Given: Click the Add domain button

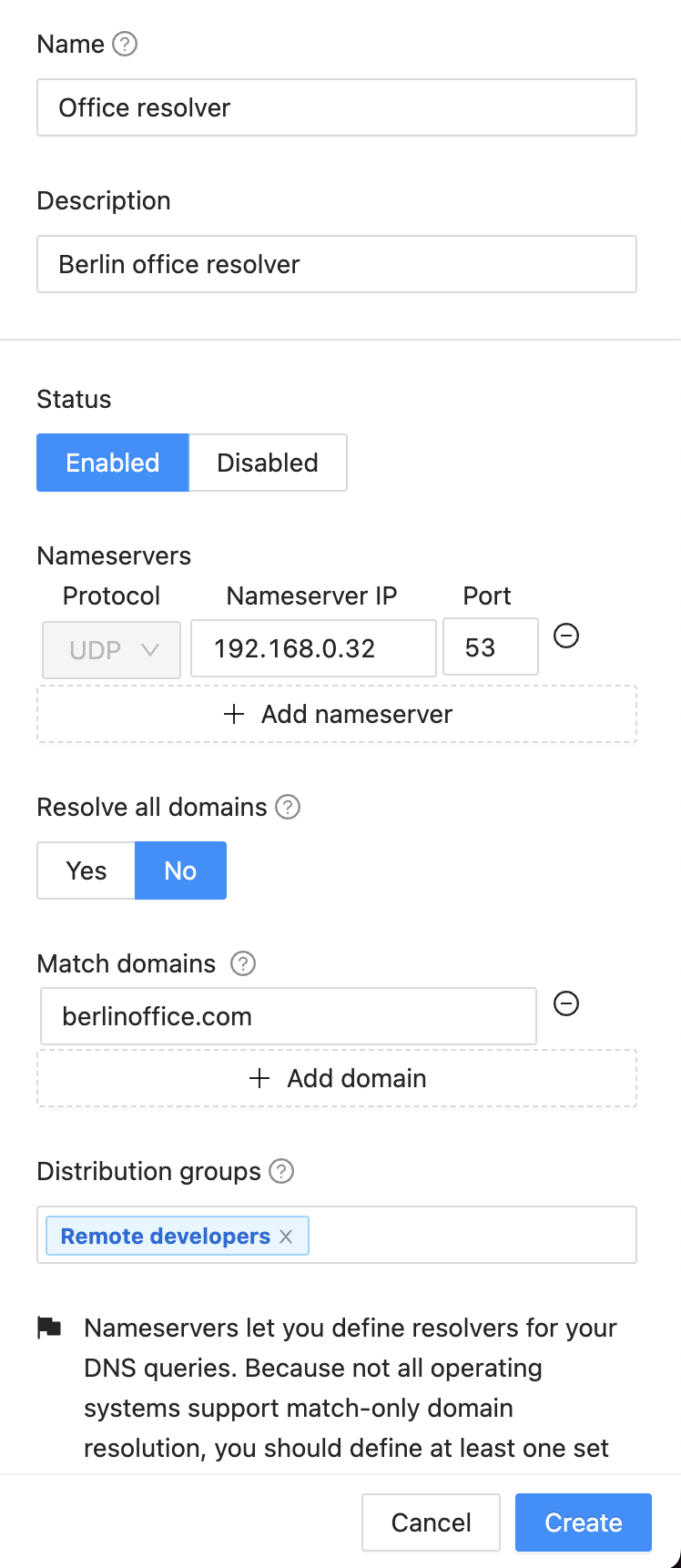Looking at the screenshot, I should pyautogui.click(x=337, y=1078).
